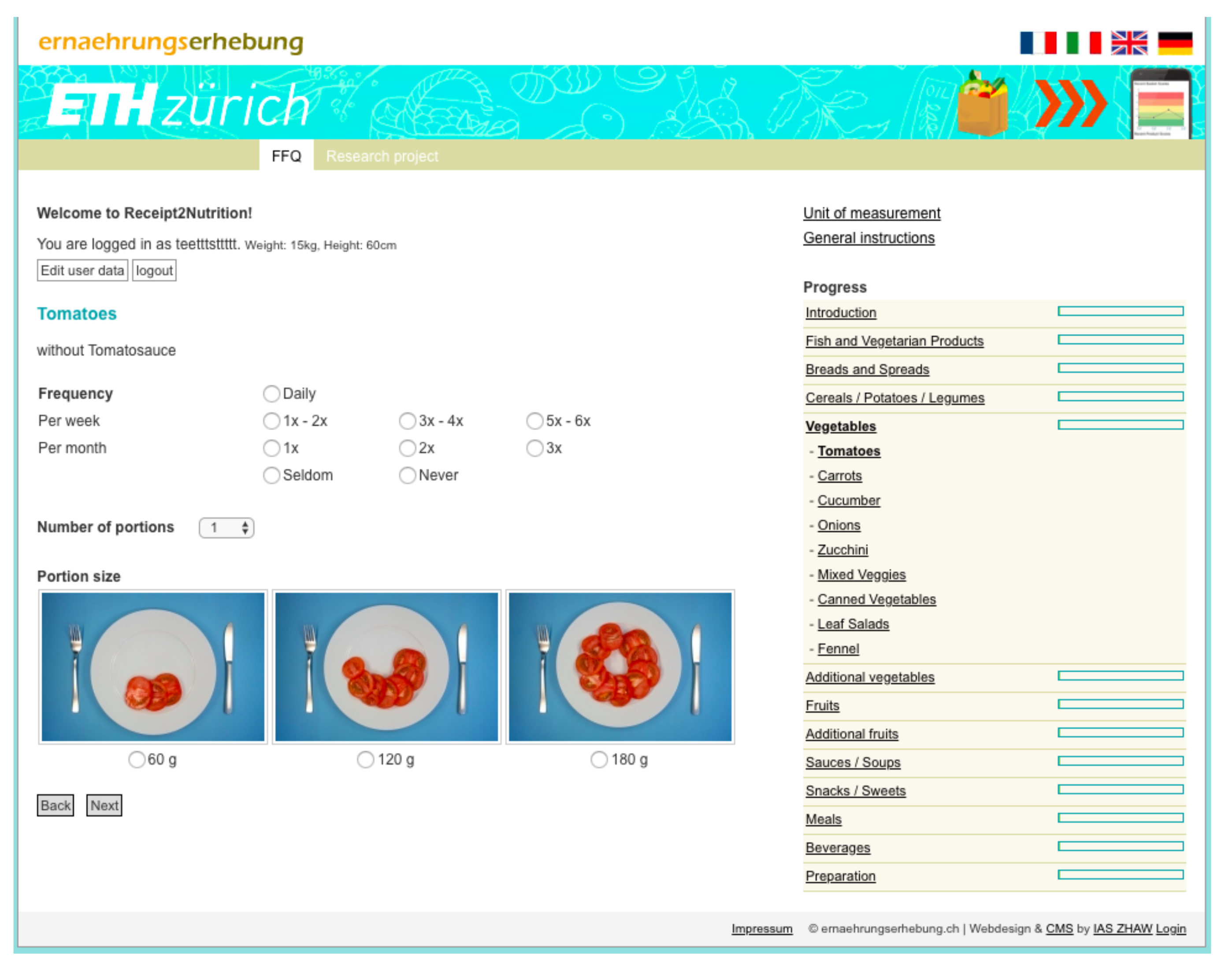Open the Number of portions dropdown

[226, 528]
